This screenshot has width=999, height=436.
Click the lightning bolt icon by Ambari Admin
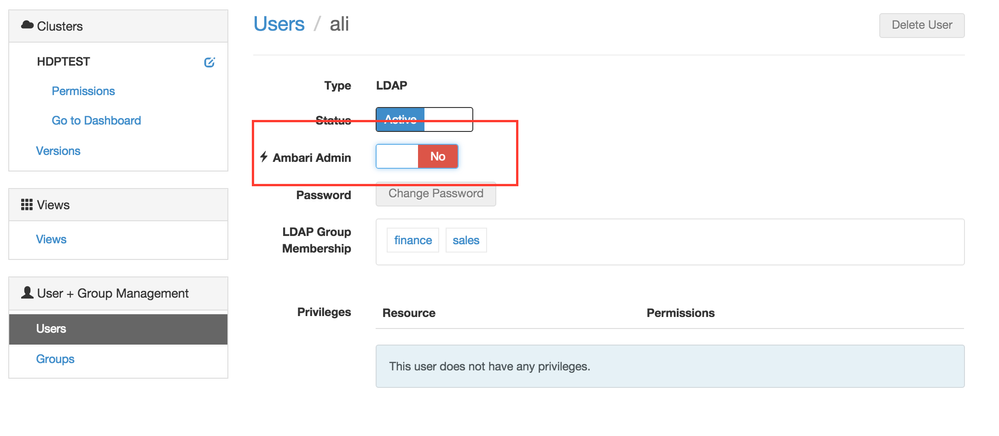(264, 157)
